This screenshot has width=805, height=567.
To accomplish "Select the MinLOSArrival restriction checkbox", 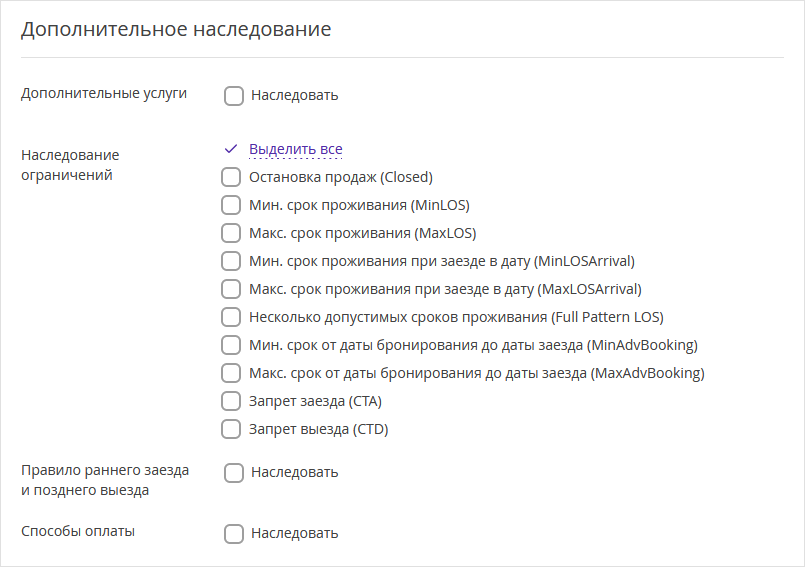I will [231, 261].
